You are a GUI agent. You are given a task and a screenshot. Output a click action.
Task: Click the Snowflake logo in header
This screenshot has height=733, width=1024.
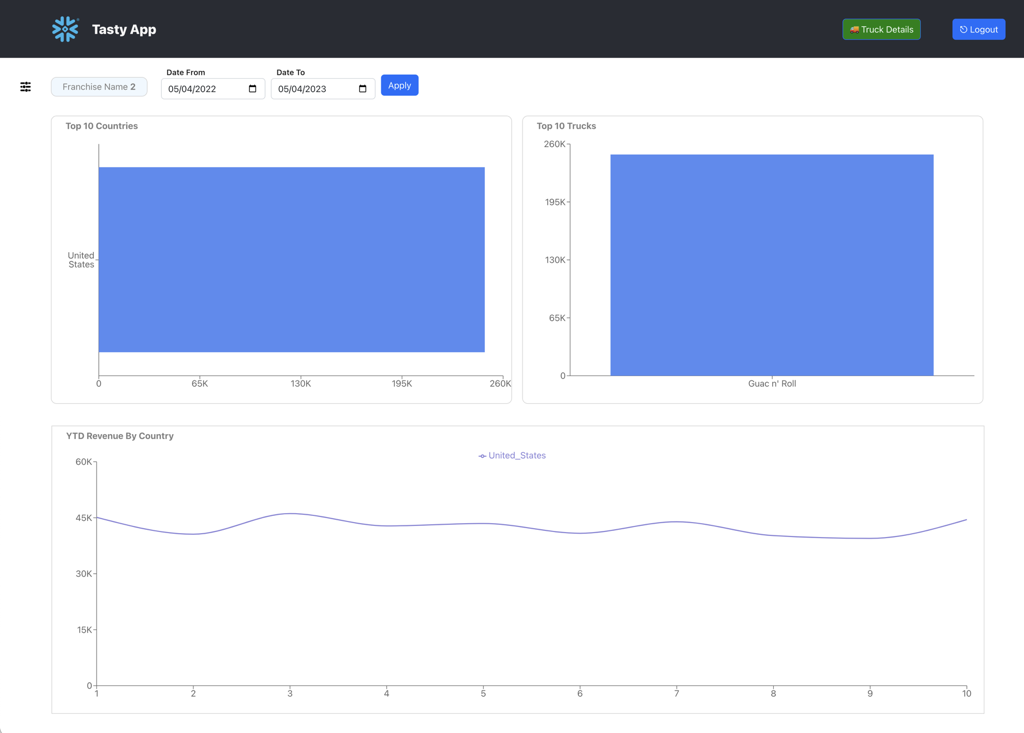(65, 29)
